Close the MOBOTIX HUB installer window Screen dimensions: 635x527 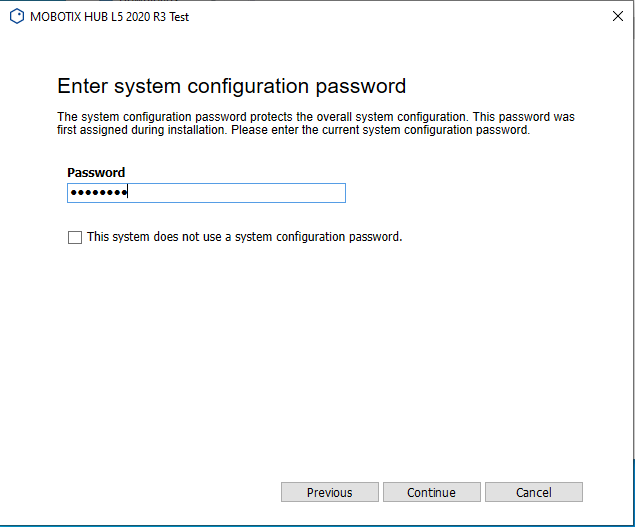[616, 16]
